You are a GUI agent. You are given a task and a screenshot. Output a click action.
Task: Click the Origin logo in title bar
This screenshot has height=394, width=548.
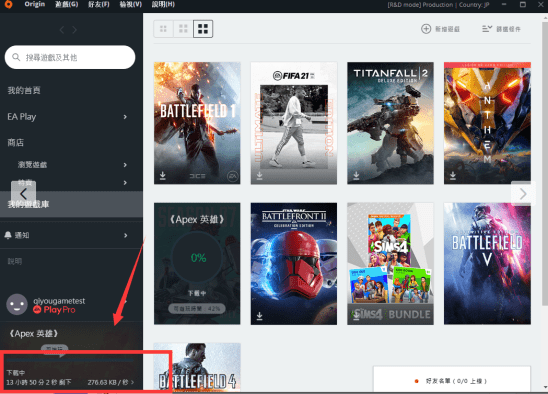[8, 5]
